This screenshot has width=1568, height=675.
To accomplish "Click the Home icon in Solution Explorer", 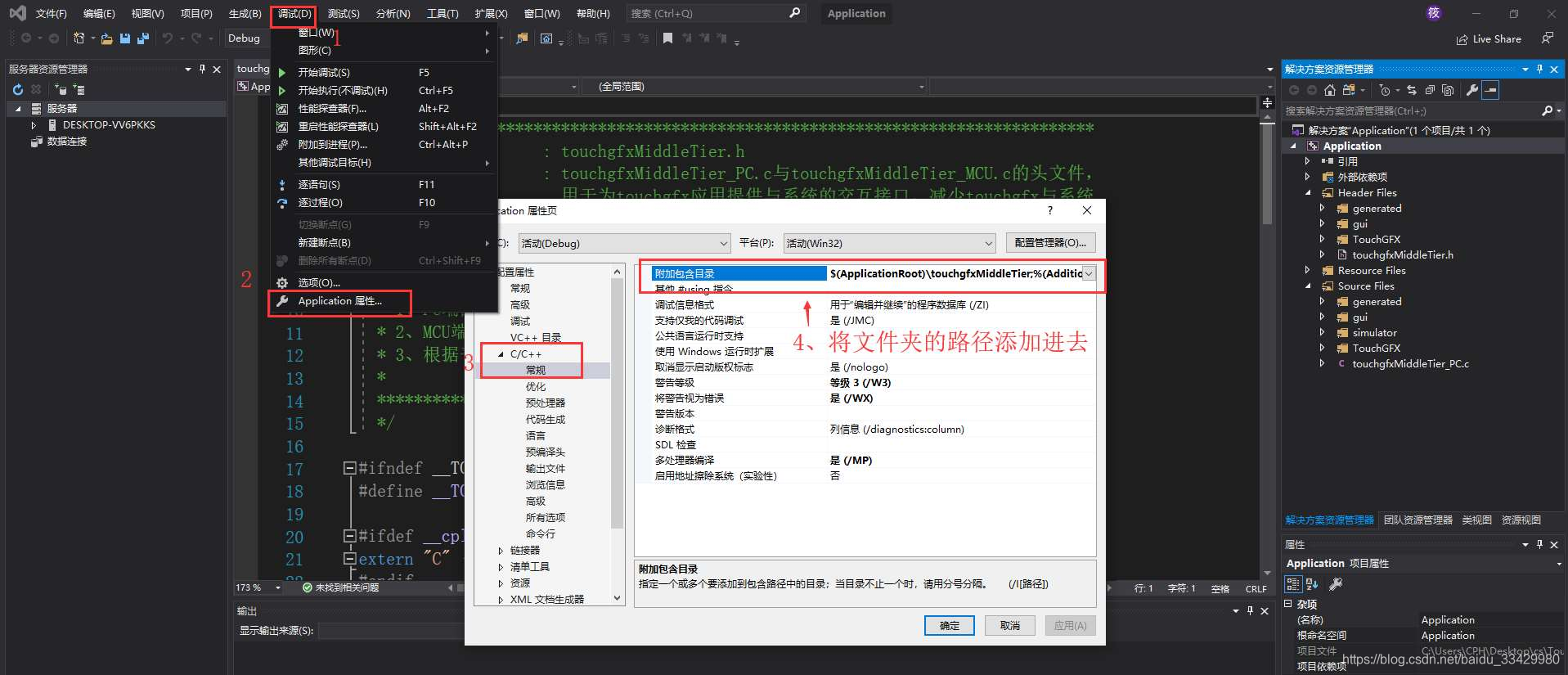I will point(1329,90).
